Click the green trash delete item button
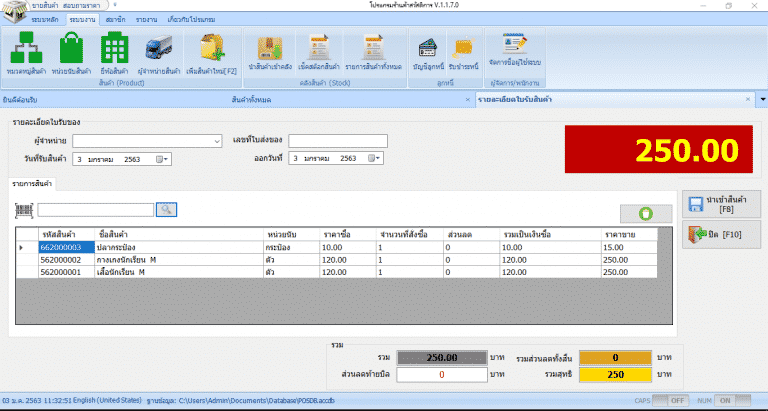Viewport: 768px width, 411px height. 645,213
